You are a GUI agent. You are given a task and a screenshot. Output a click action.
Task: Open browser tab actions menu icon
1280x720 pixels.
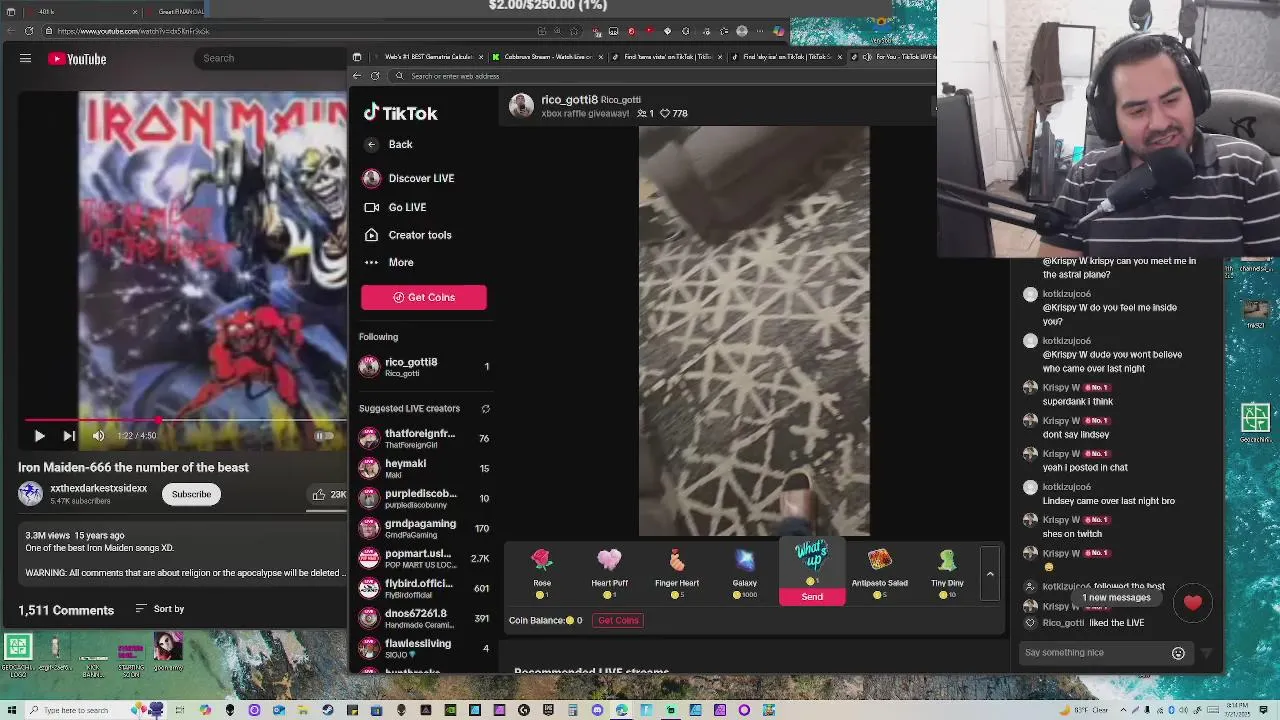pyautogui.click(x=357, y=57)
